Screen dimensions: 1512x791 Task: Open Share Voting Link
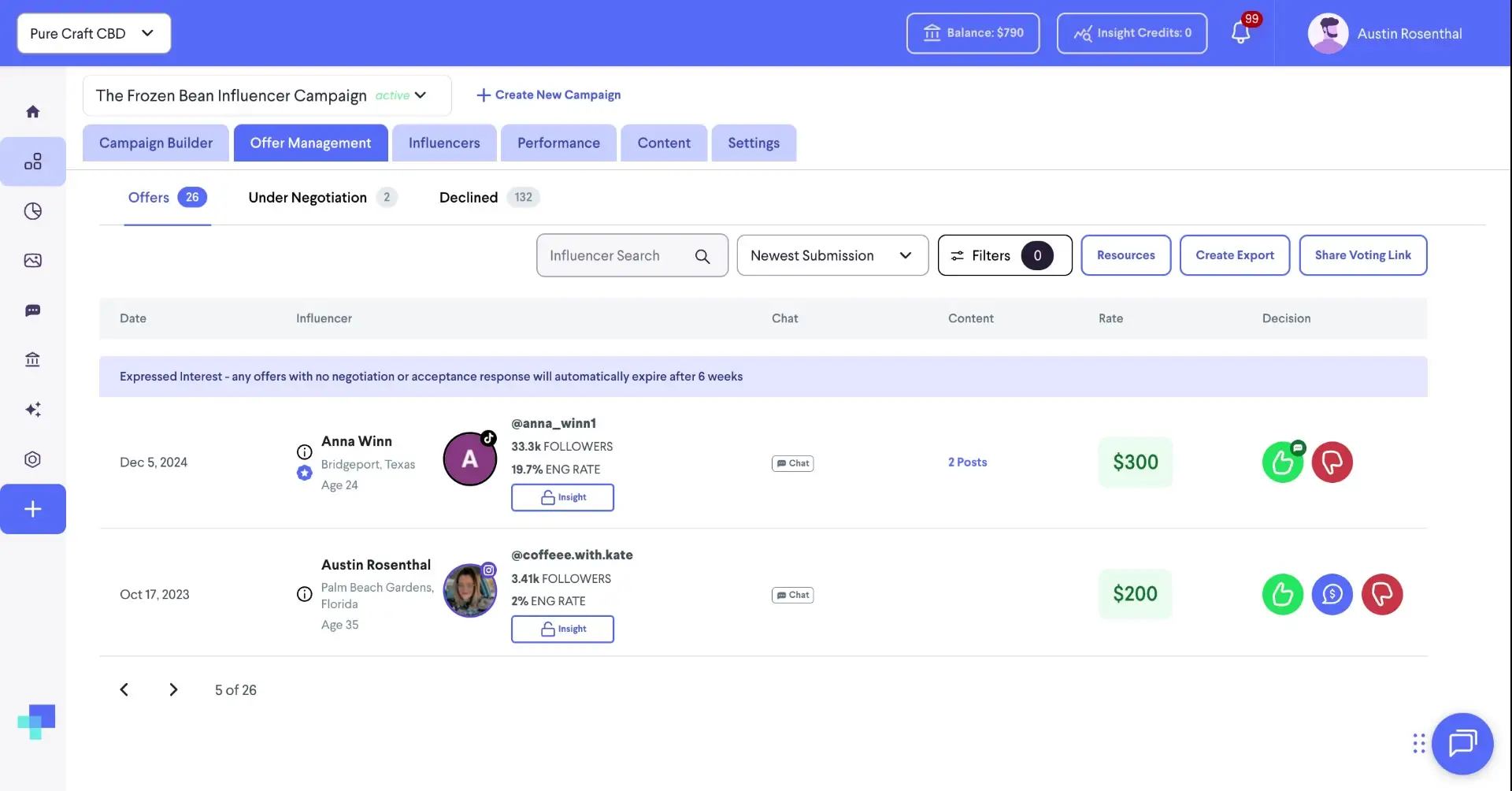(1363, 255)
